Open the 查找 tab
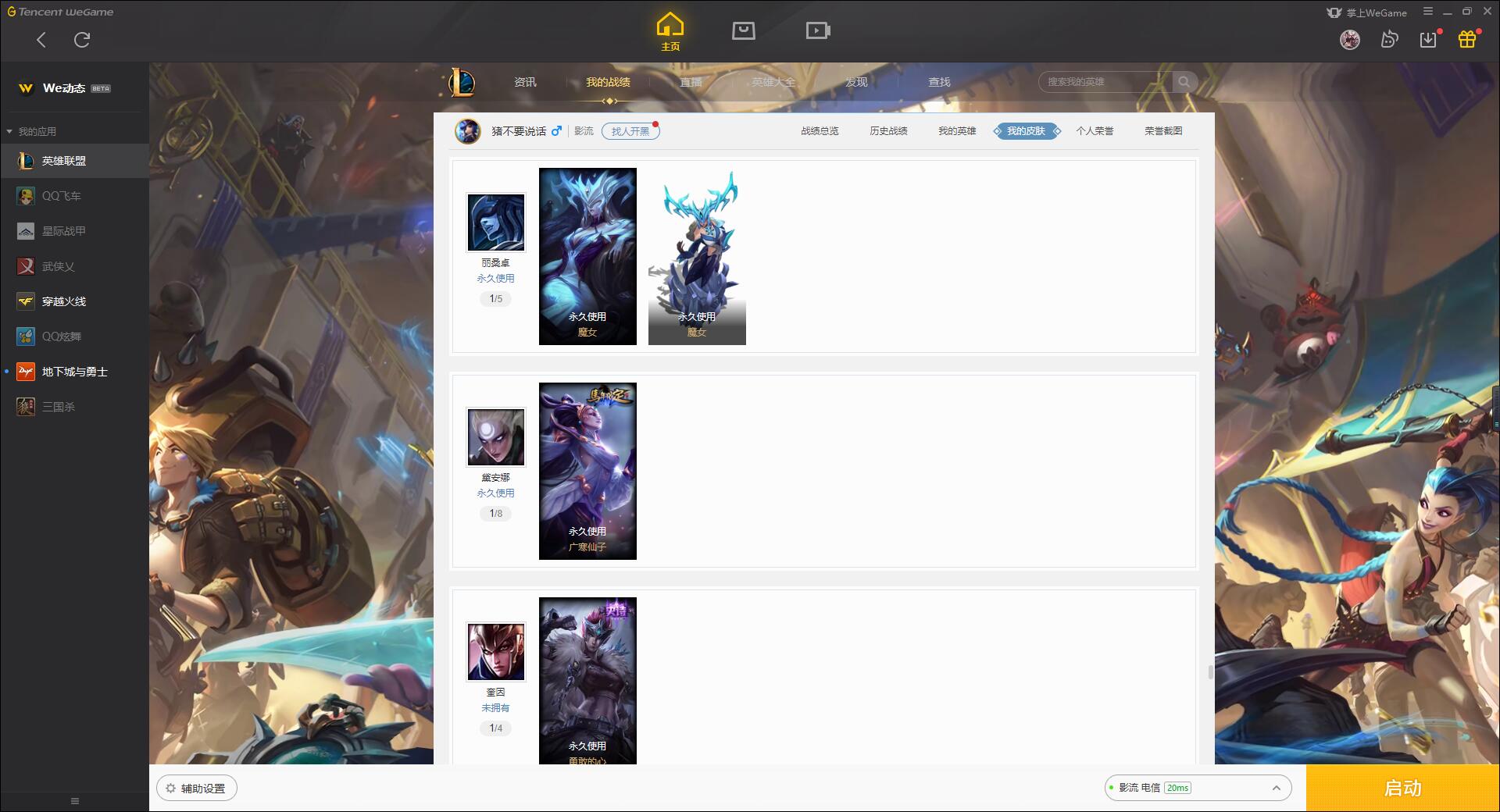Image resolution: width=1500 pixels, height=812 pixels. [939, 82]
